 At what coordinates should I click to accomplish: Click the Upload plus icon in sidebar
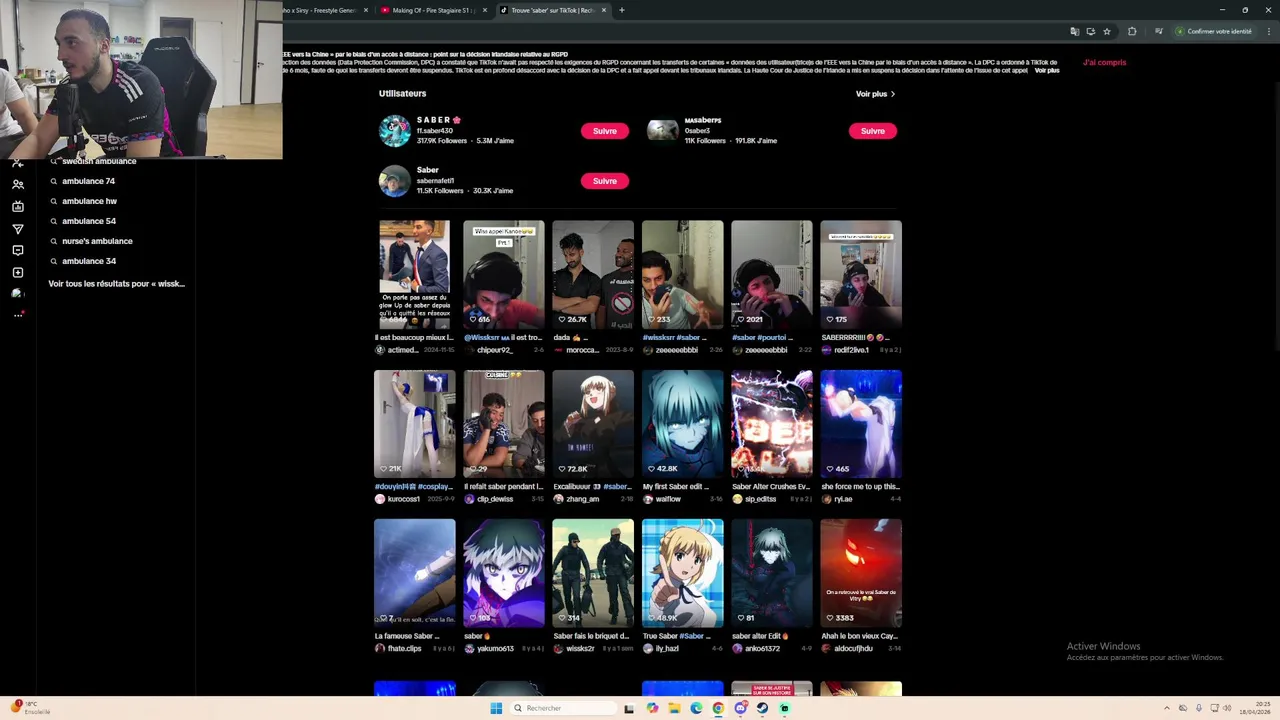click(x=18, y=273)
